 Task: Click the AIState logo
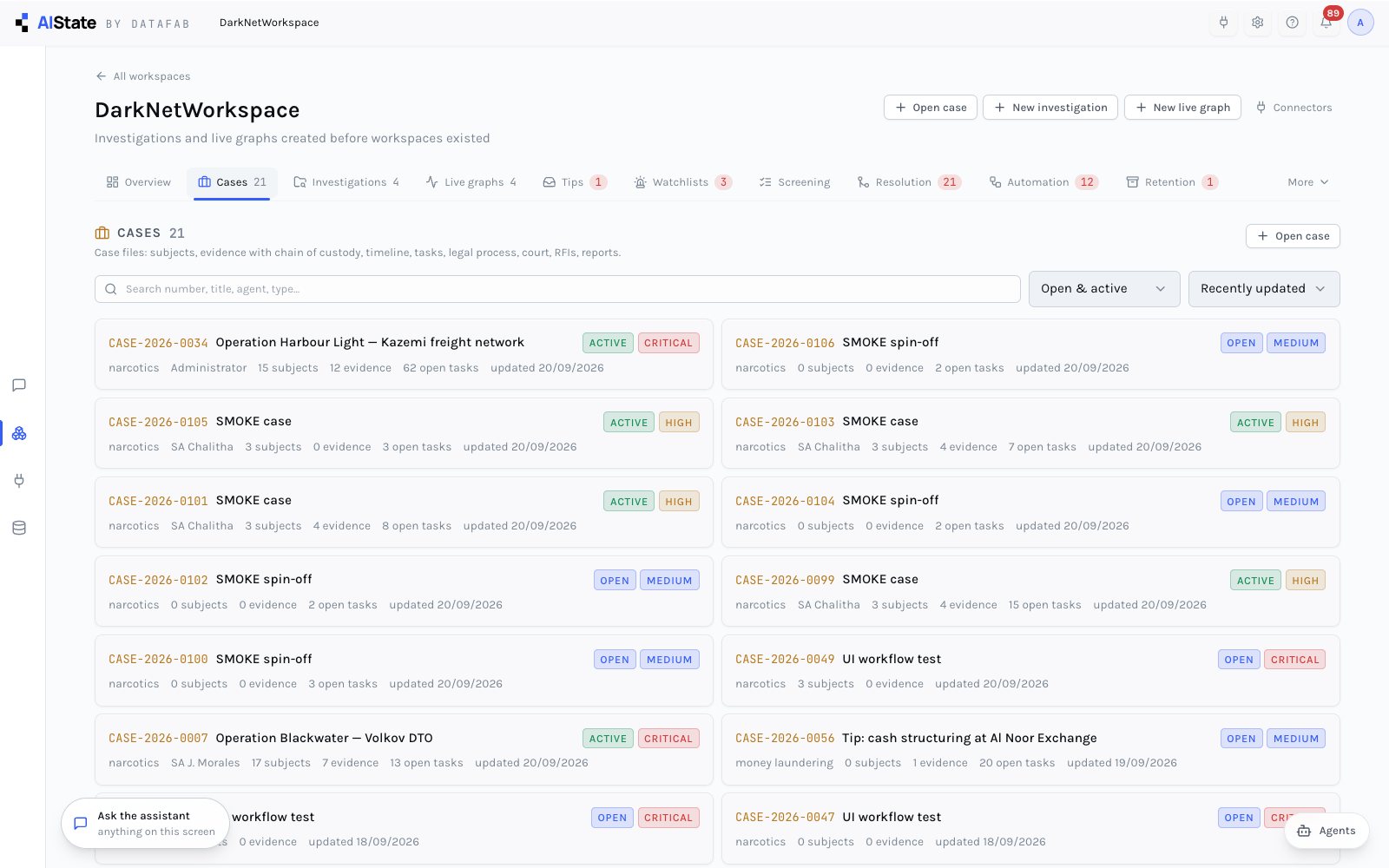(56, 23)
